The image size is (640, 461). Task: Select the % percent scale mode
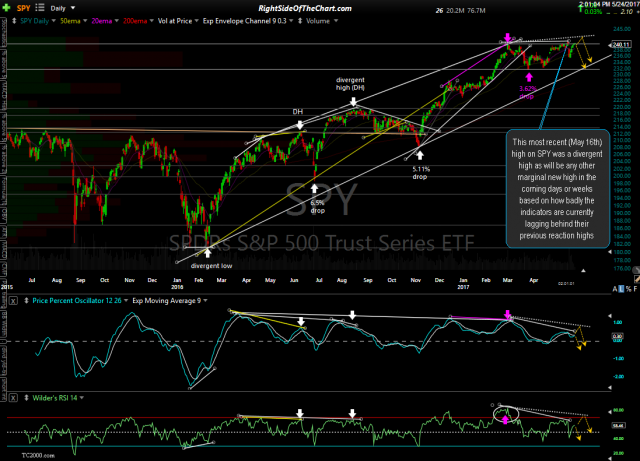[628, 289]
